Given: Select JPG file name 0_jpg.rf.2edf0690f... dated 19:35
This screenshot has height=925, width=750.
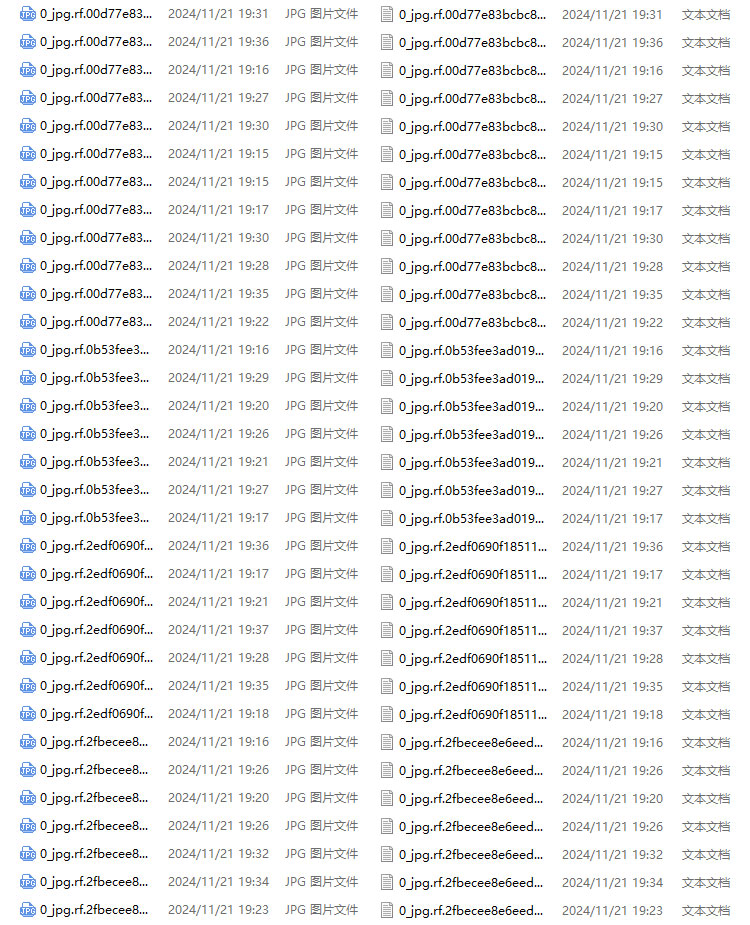Looking at the screenshot, I should (x=97, y=686).
